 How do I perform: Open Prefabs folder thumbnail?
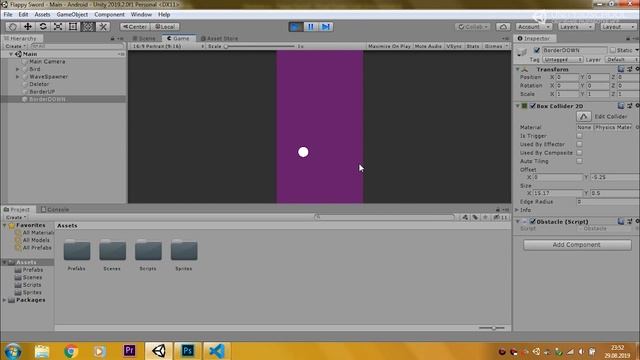point(77,250)
